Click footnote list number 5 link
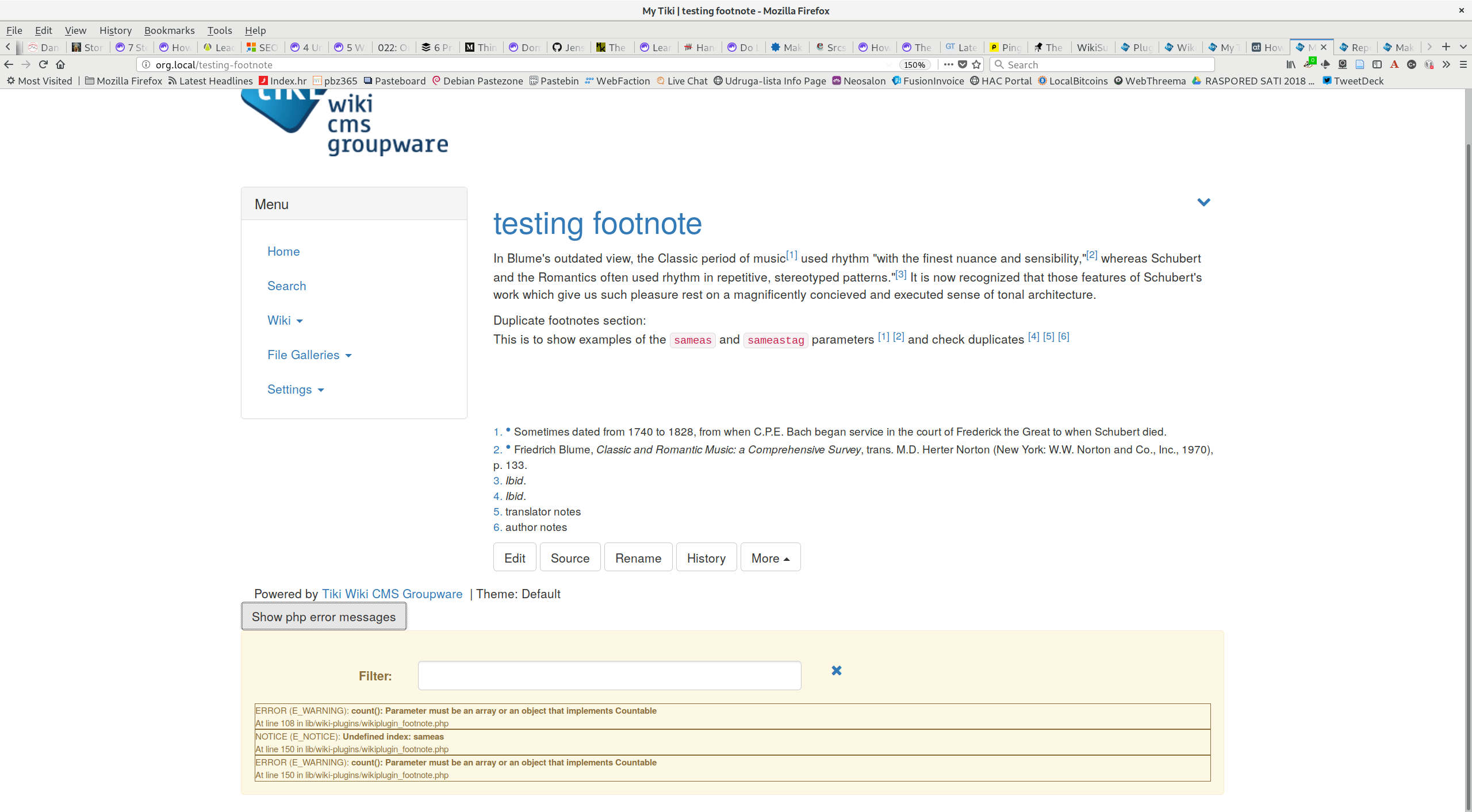1472x812 pixels. 497,512
